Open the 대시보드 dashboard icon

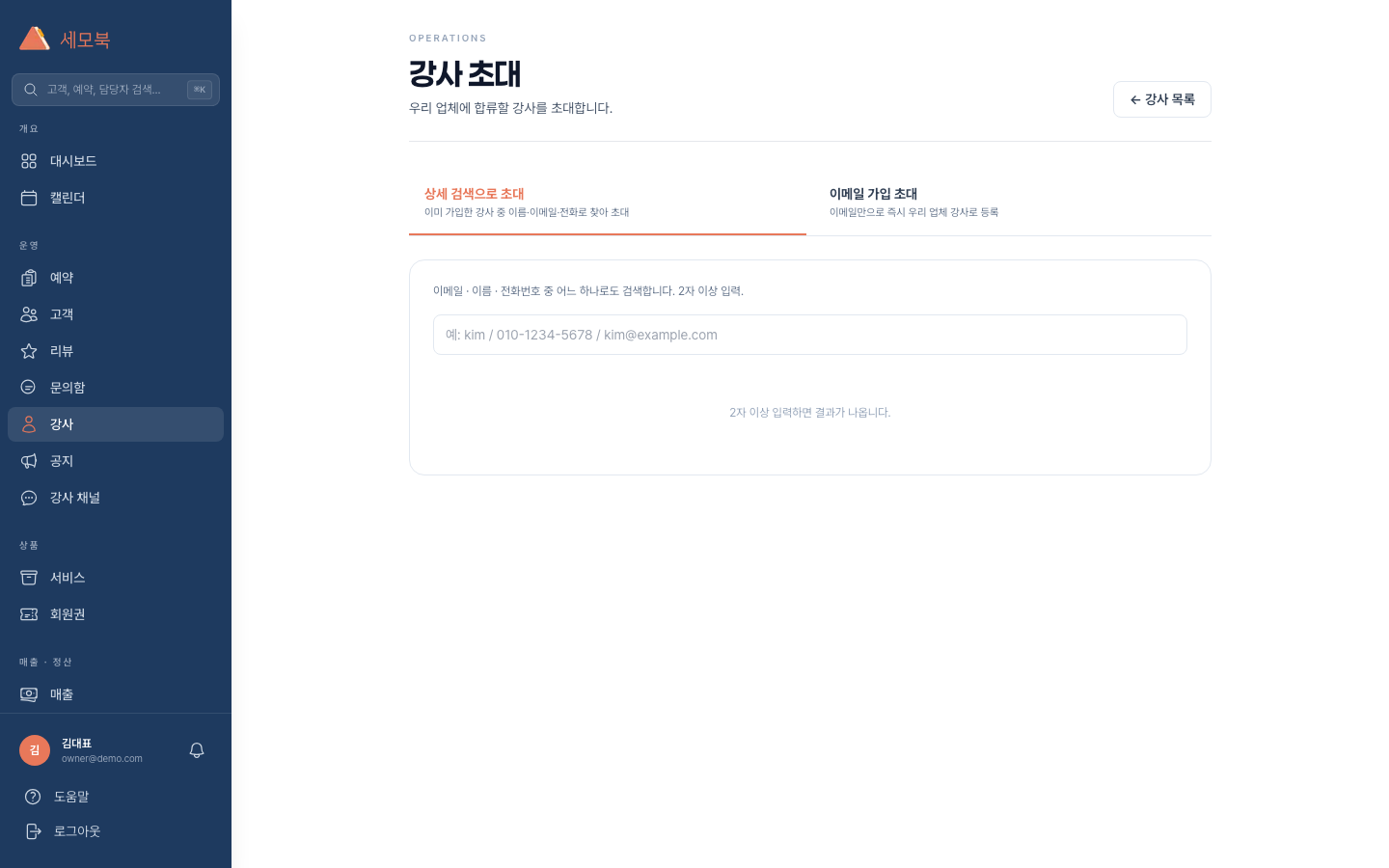[29, 161]
